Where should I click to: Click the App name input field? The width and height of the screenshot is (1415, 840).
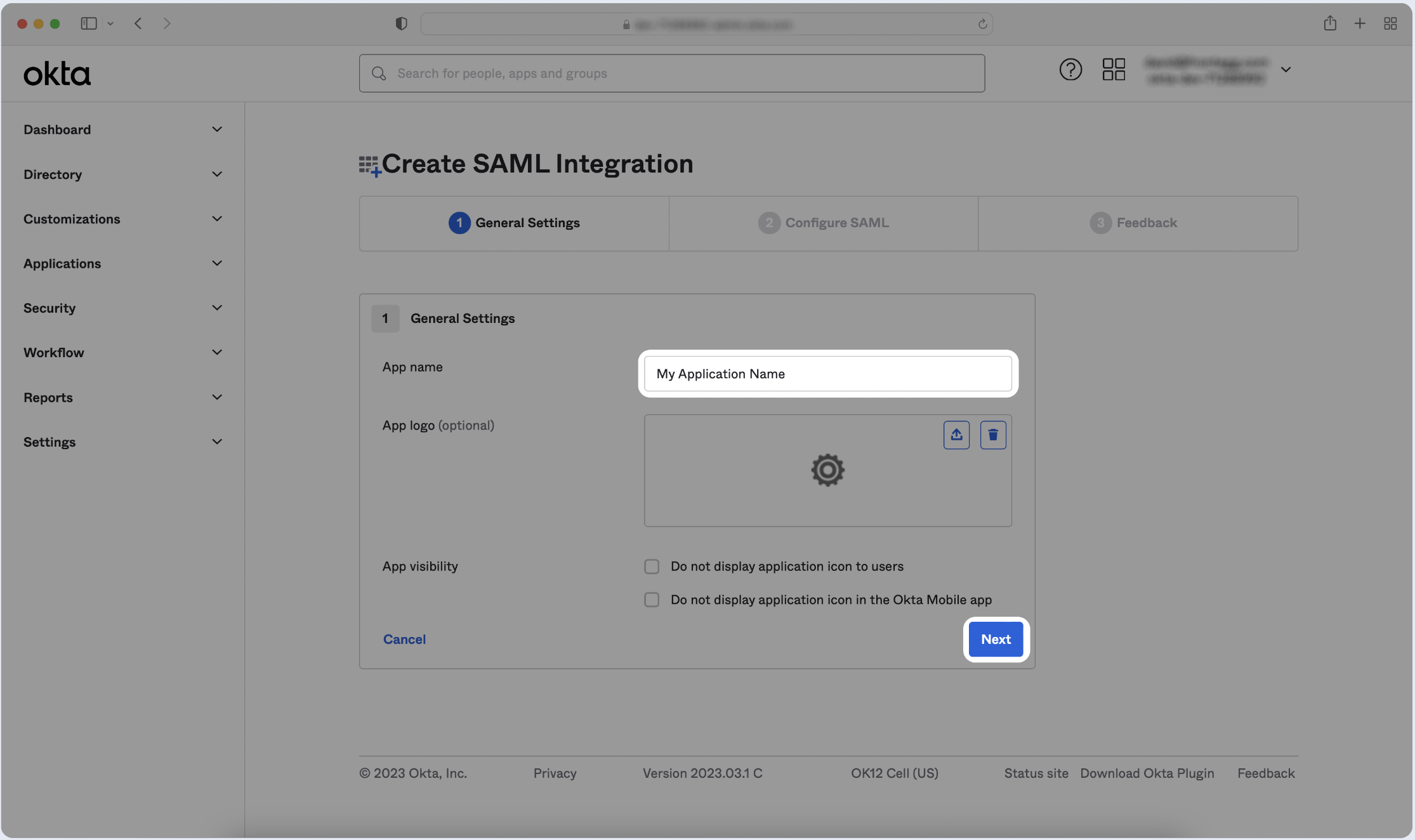point(827,374)
